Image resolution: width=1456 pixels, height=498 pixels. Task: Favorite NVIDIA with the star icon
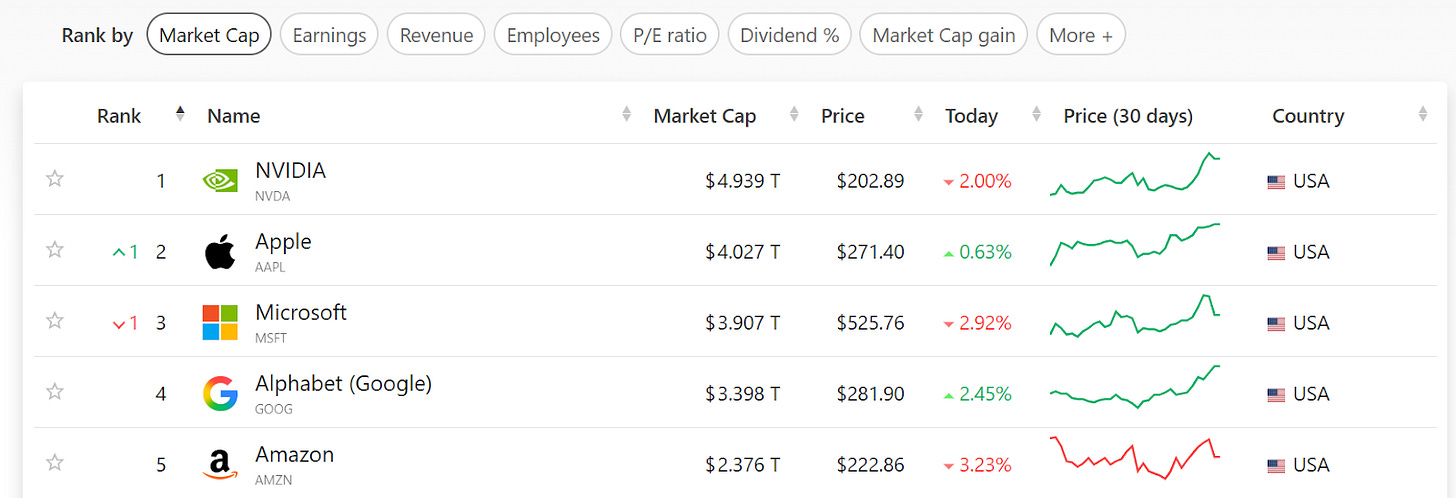[55, 179]
